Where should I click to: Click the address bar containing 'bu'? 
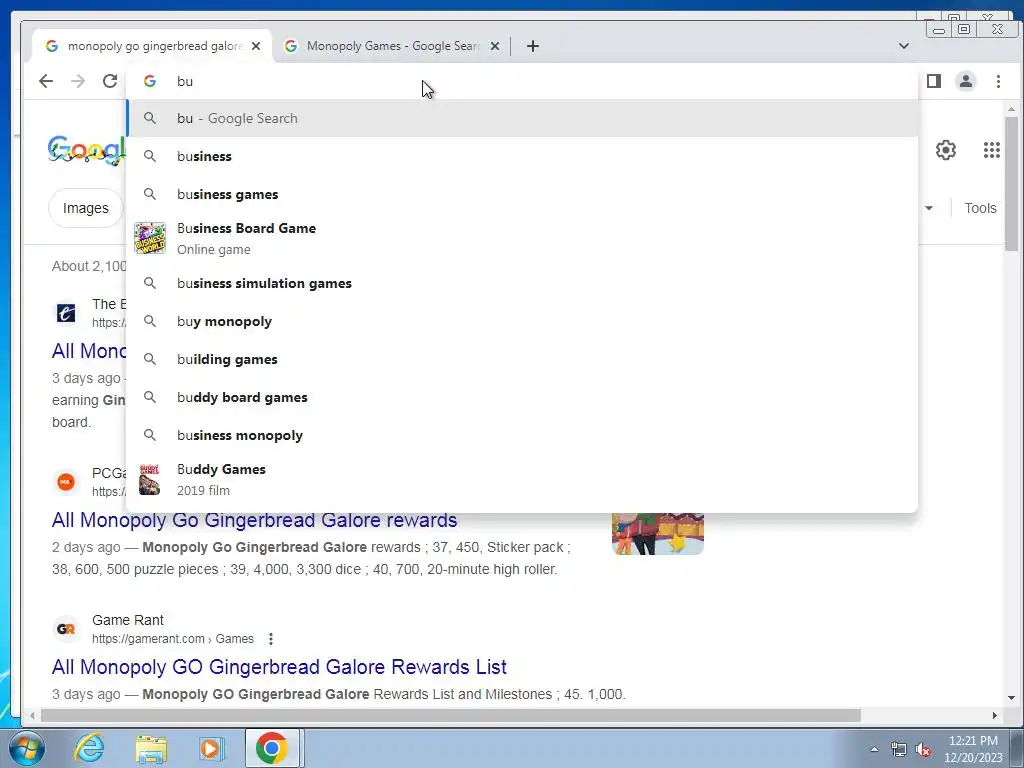tap(522, 81)
